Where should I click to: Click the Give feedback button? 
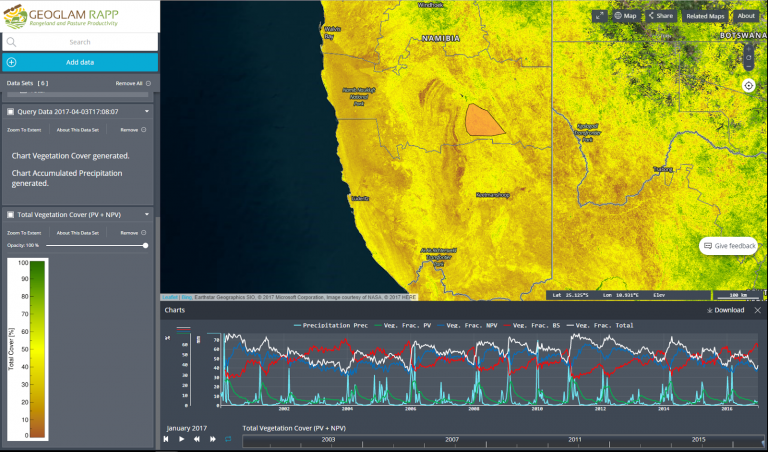click(x=729, y=246)
